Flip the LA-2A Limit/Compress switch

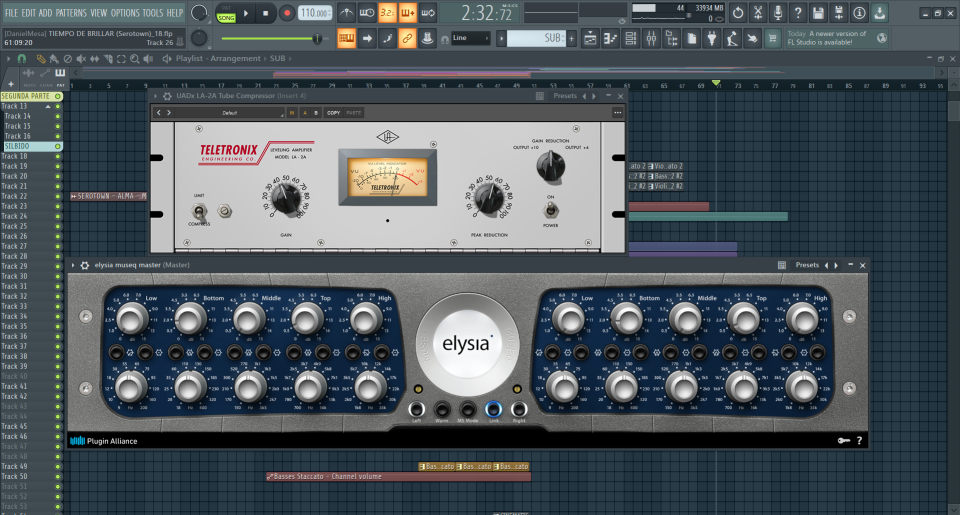click(x=199, y=212)
